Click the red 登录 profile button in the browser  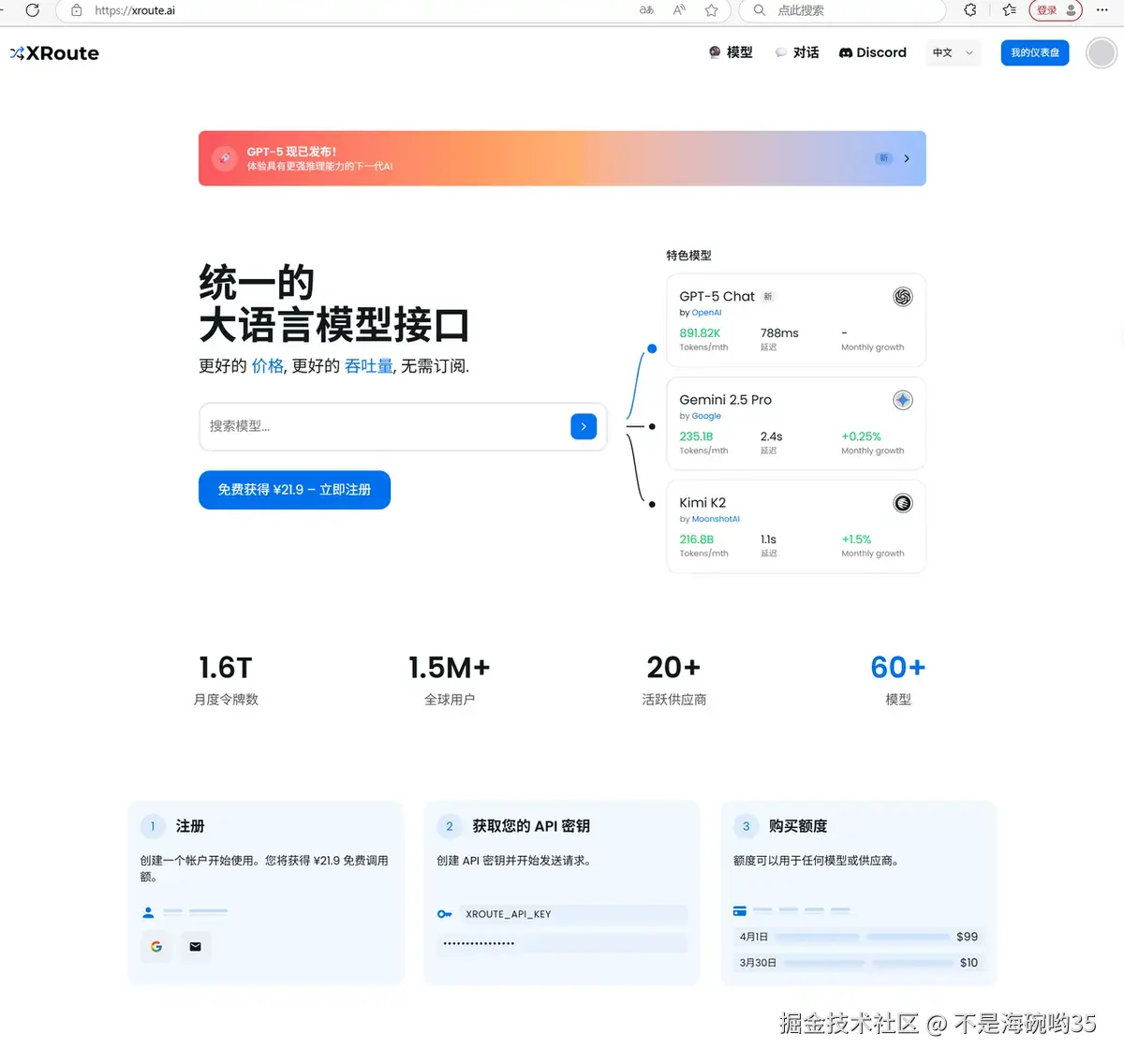point(1056,10)
